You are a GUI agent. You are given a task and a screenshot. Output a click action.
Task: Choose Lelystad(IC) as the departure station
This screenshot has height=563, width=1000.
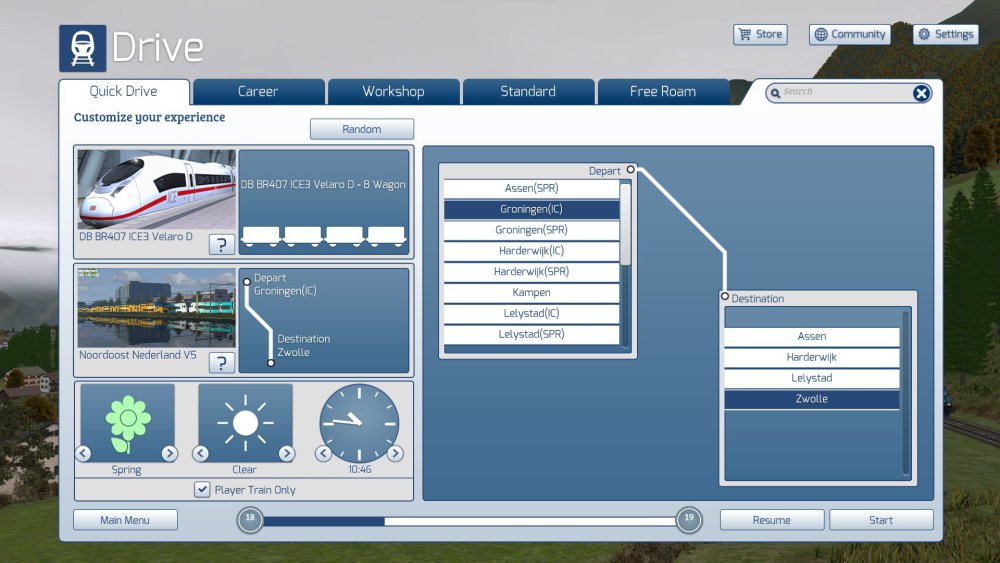point(530,314)
